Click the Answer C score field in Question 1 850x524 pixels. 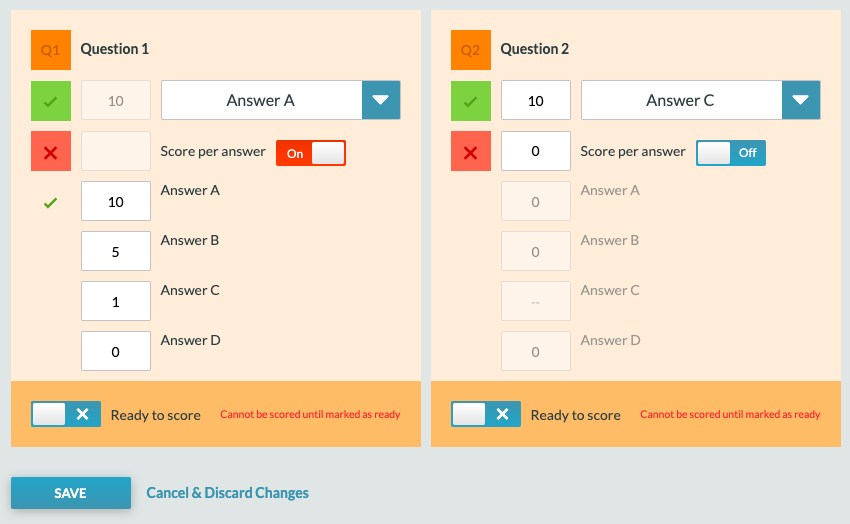[x=116, y=302]
